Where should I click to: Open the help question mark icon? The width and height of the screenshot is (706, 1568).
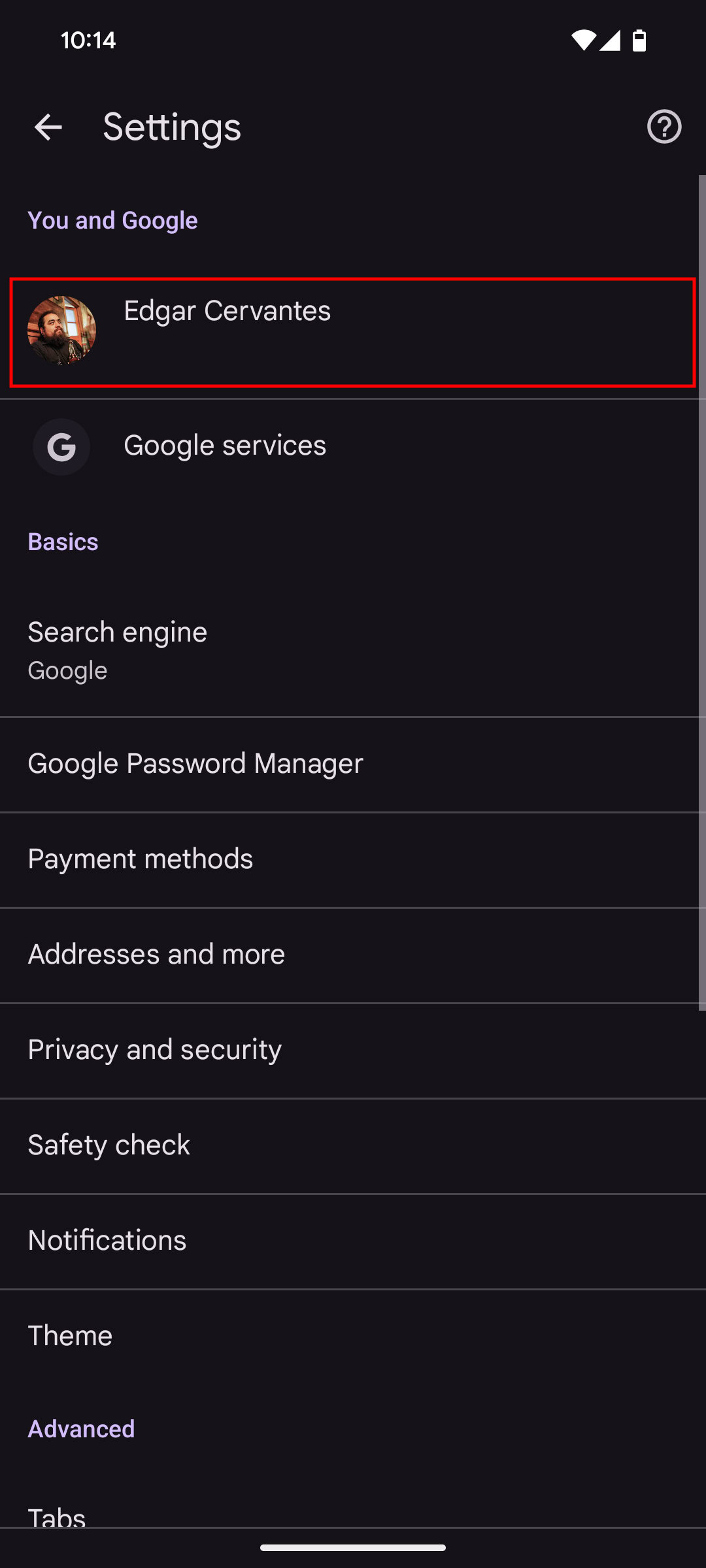[x=664, y=127]
